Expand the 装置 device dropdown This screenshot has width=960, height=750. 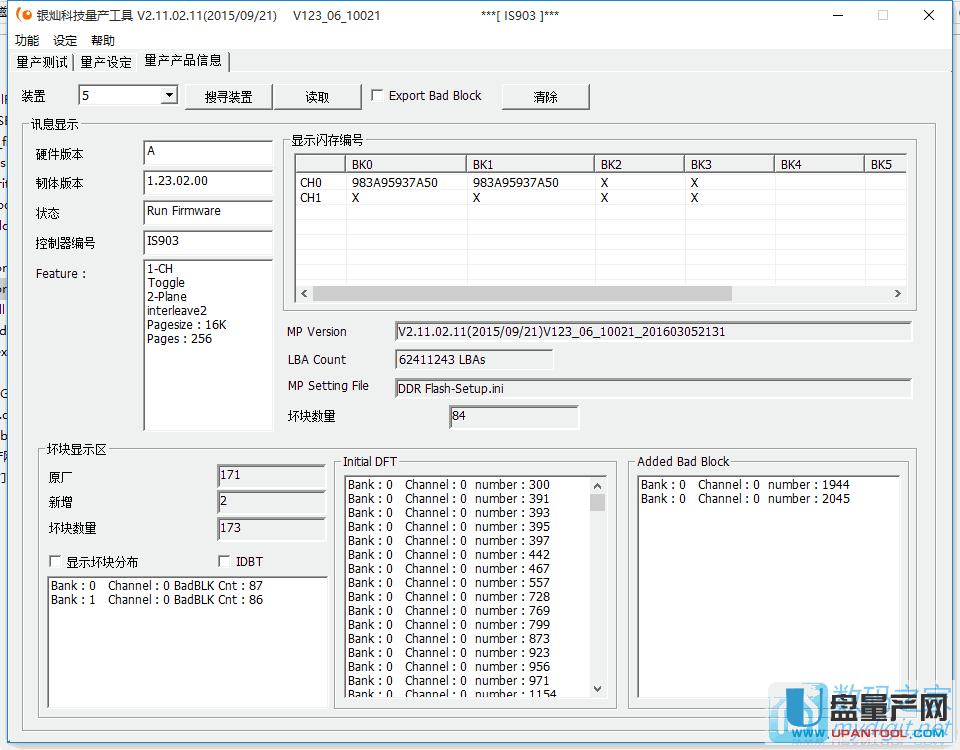click(168, 96)
